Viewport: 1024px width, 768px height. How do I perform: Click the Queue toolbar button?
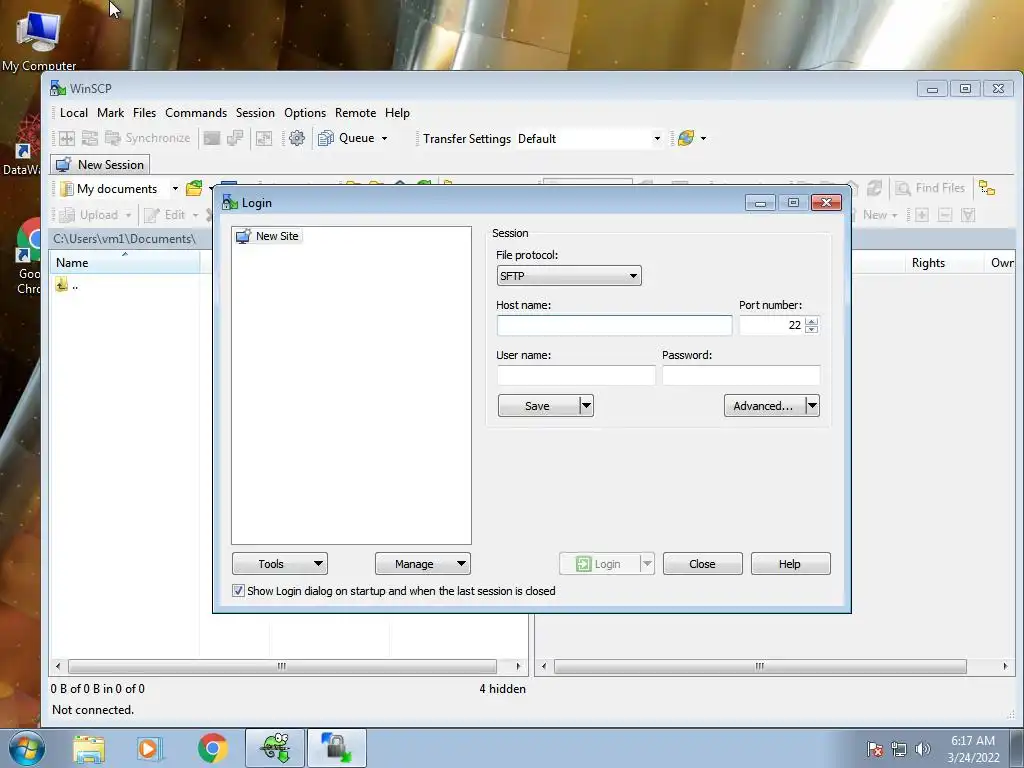346,138
